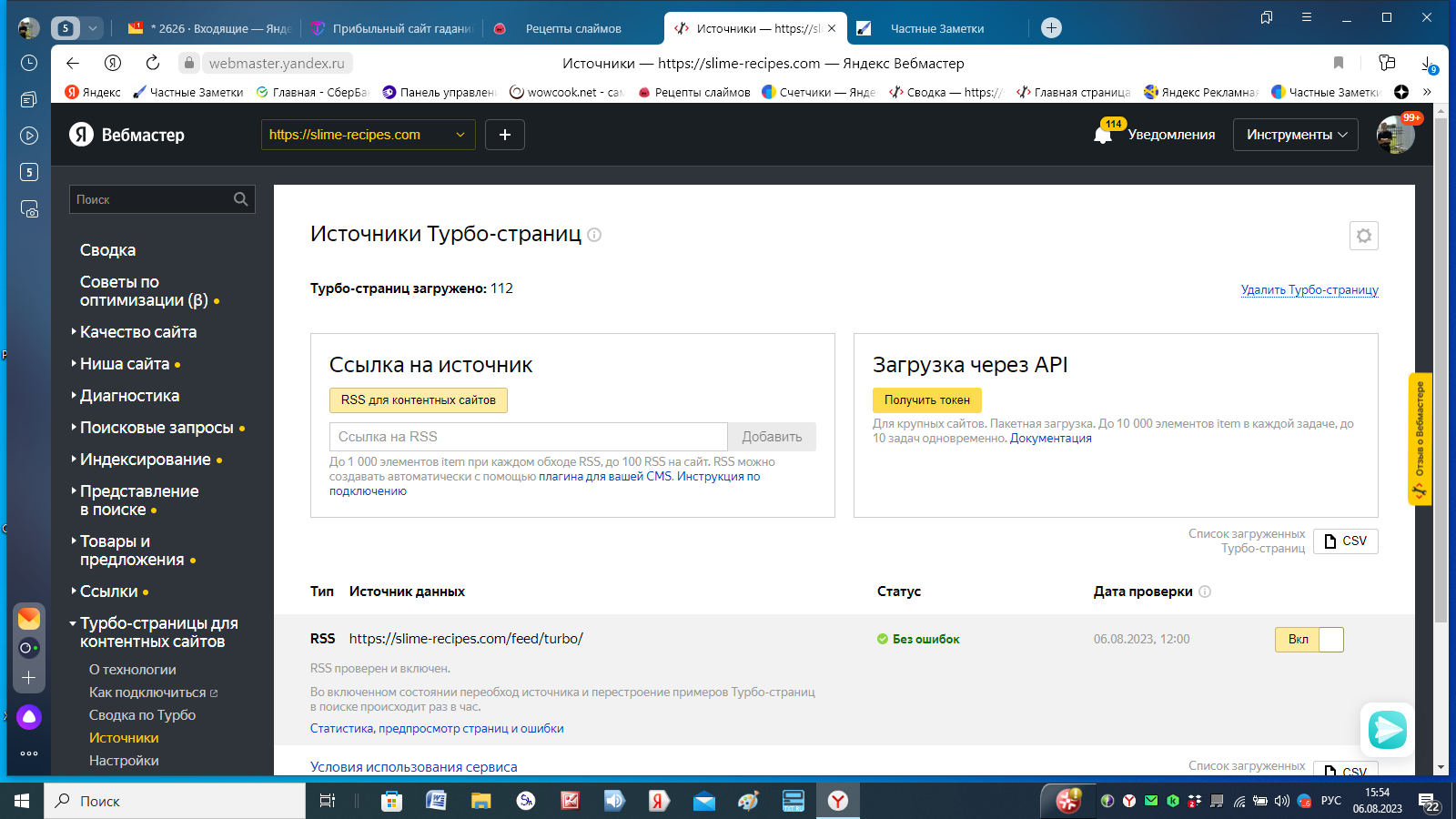Turn off the RSS source Вкл toggle
Screen dimensions: 1456x819
coord(1309,640)
